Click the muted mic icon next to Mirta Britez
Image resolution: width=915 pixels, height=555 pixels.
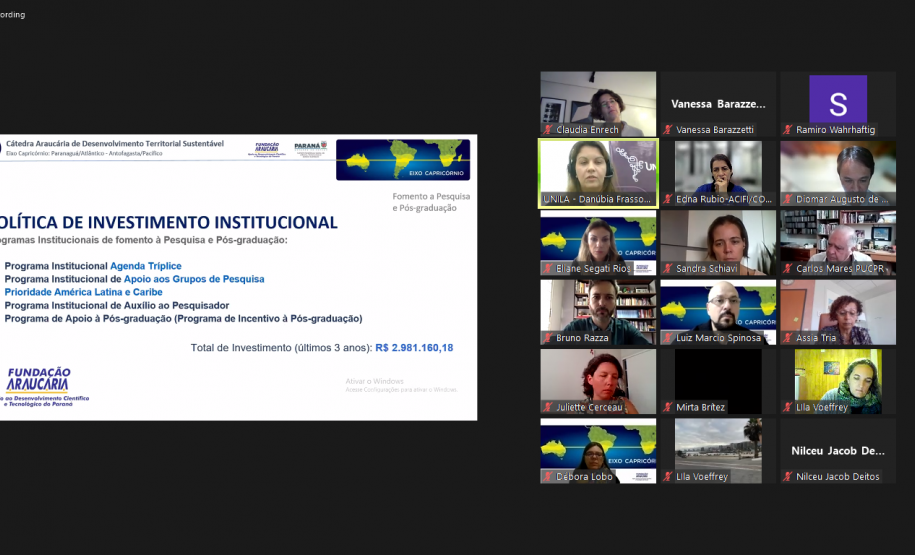pos(668,408)
